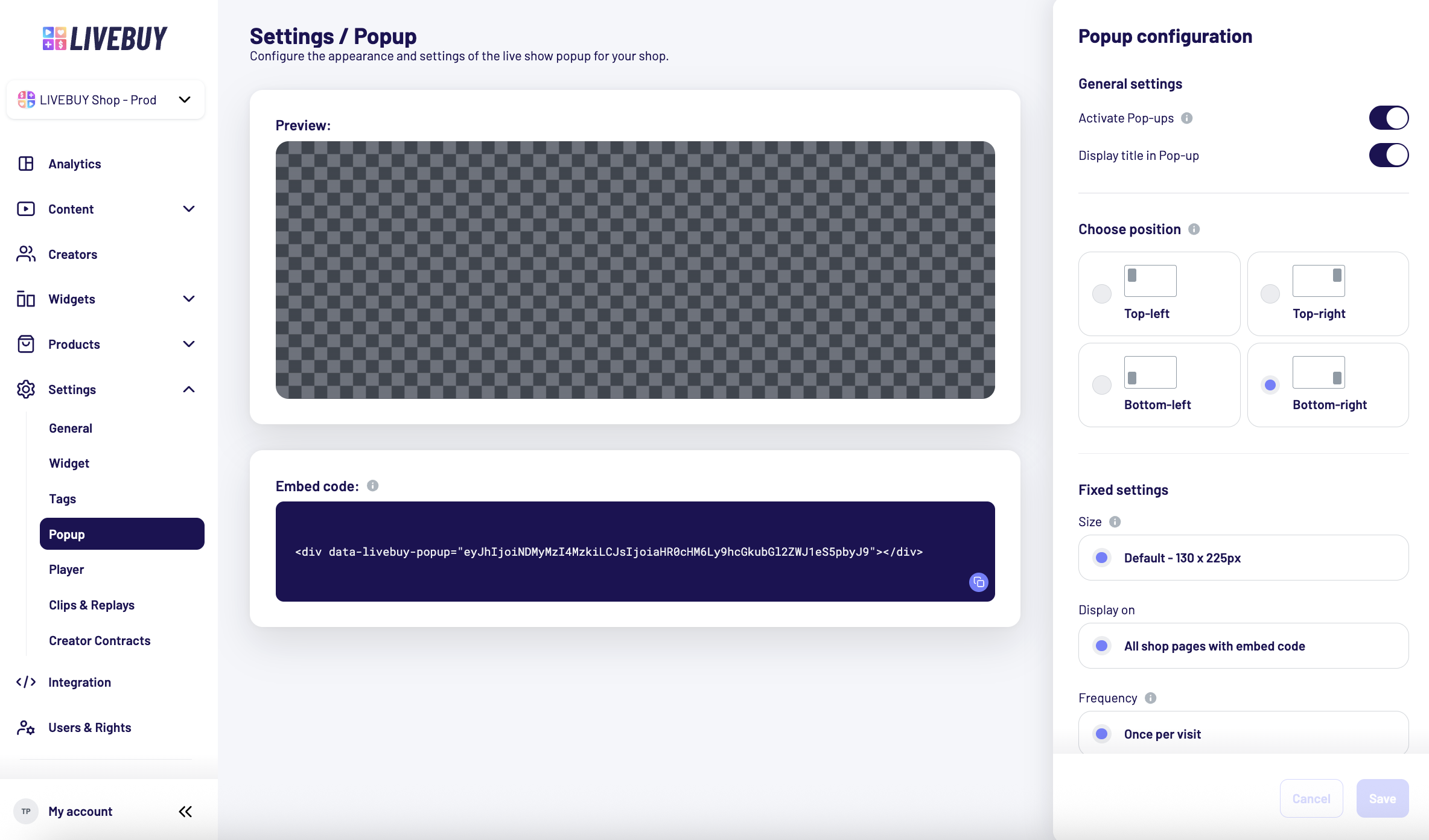Open Clips & Replays submenu
The image size is (1429, 840).
coord(92,605)
